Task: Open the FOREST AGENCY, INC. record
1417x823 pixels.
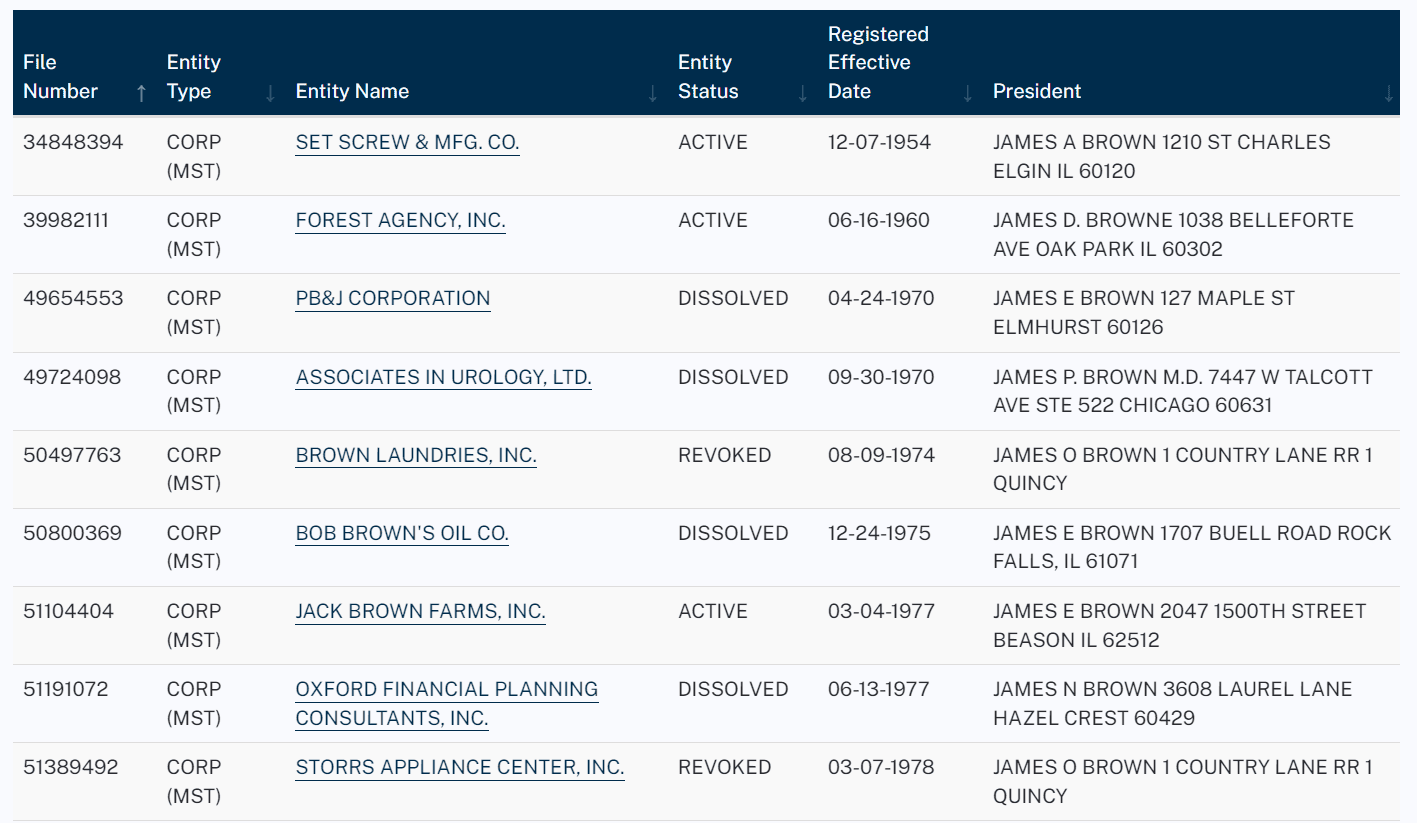Action: coord(400,220)
